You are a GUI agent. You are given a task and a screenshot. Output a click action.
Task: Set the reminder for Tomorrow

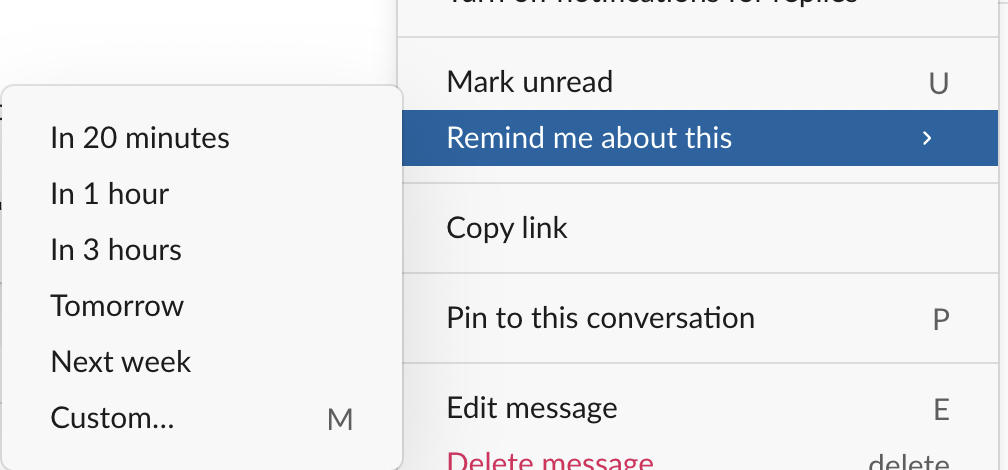pos(117,306)
